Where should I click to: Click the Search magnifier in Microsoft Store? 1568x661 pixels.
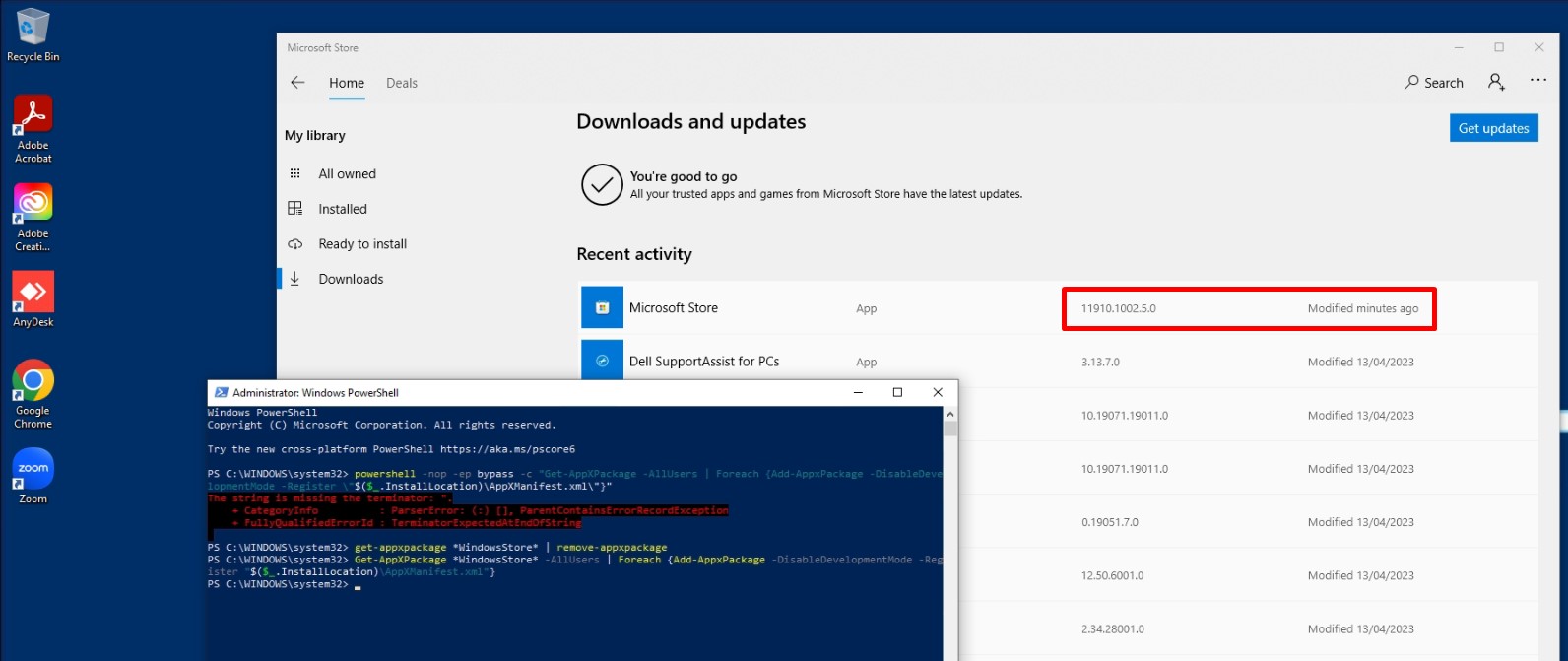1411,83
